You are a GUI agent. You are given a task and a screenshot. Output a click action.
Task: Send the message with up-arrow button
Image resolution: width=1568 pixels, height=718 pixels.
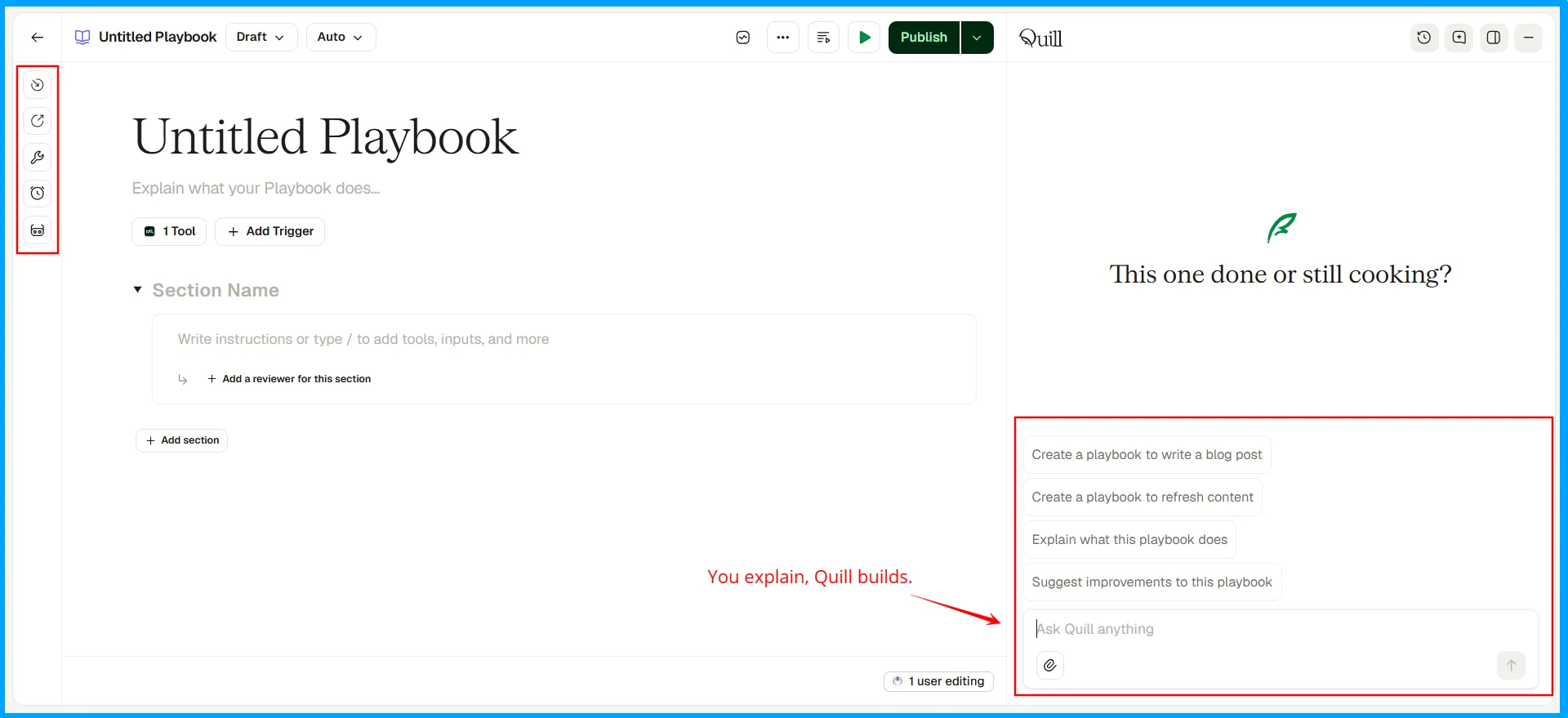pos(1511,666)
